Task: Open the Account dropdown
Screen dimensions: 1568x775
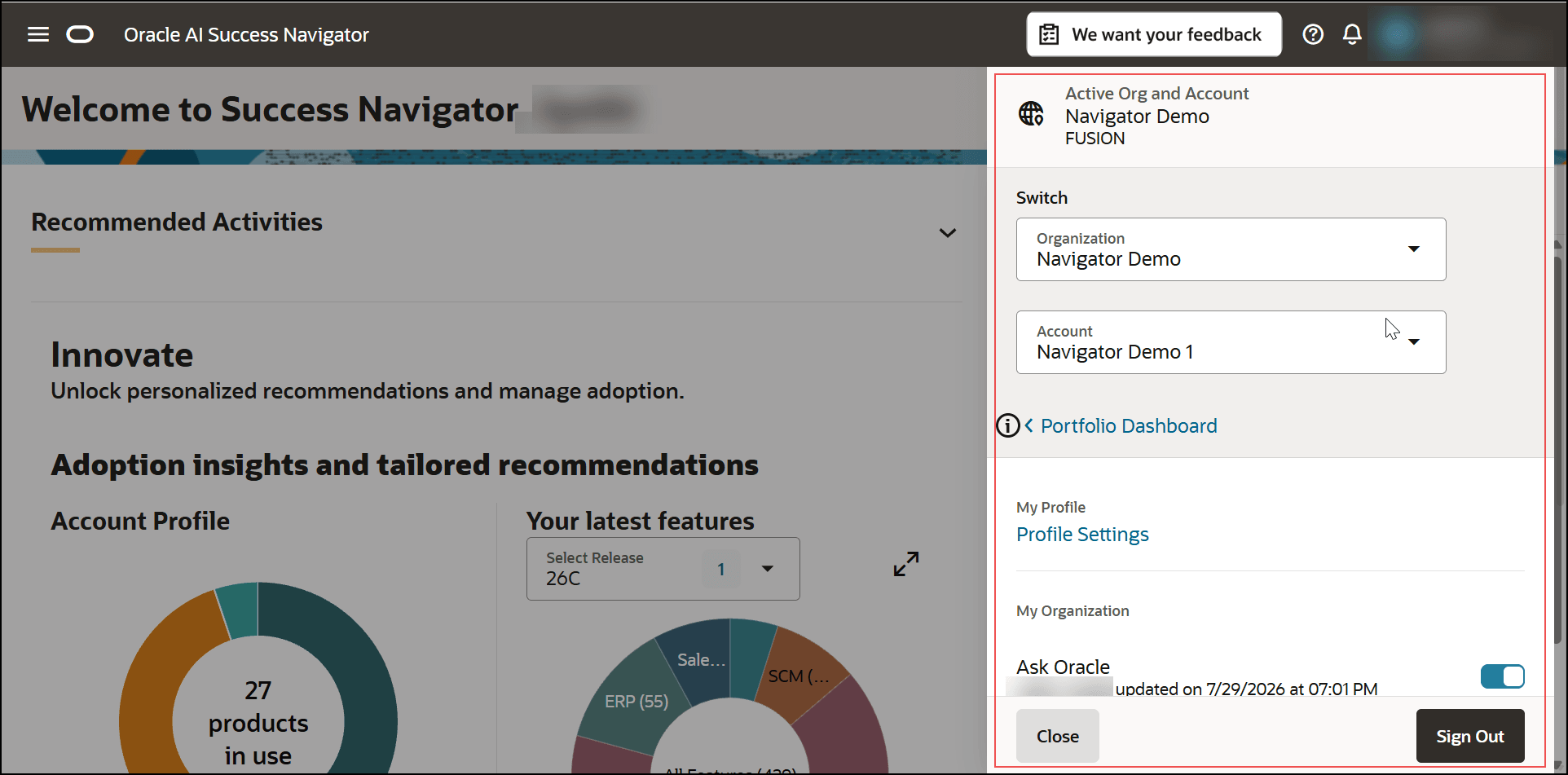Action: point(1231,342)
